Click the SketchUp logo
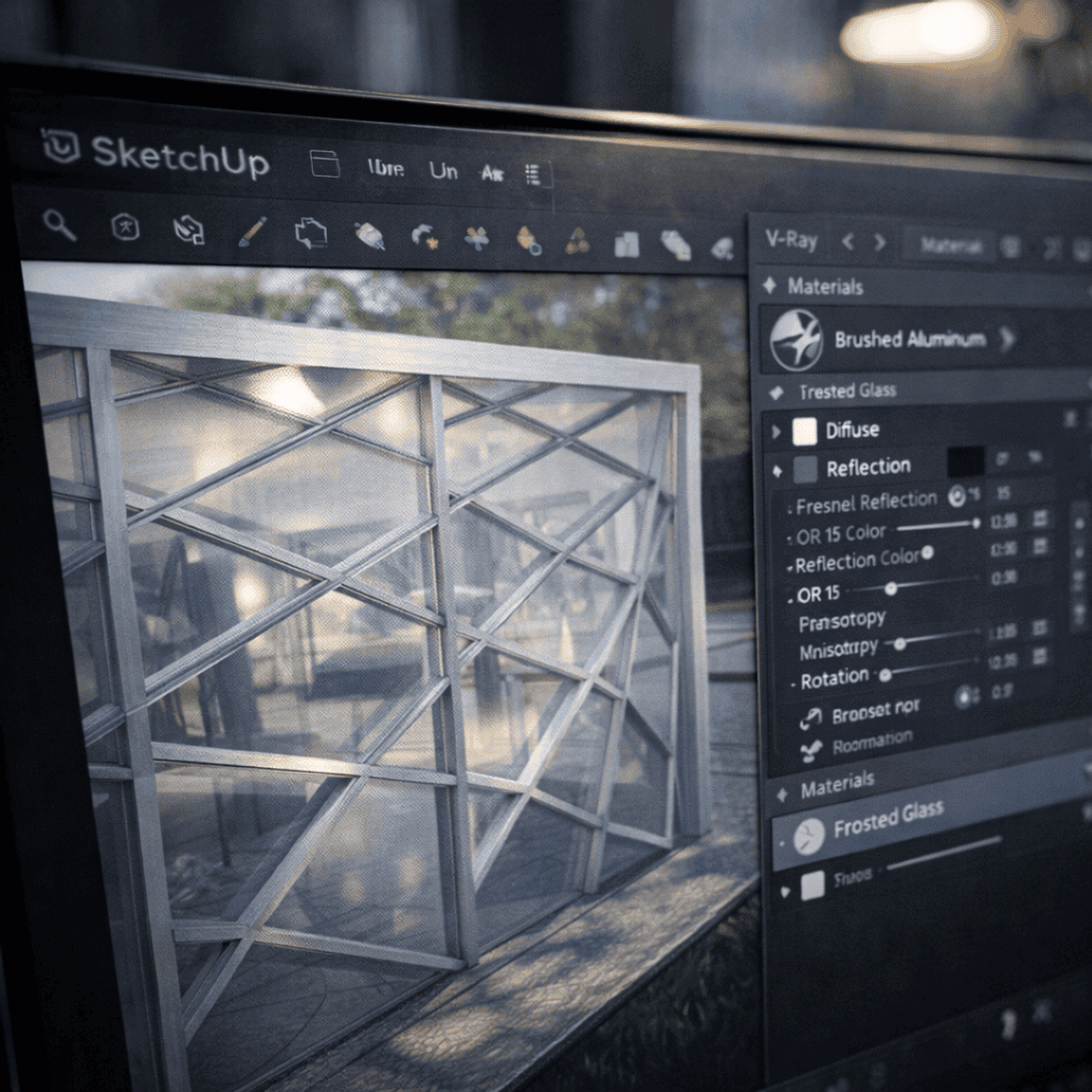 coord(61,147)
